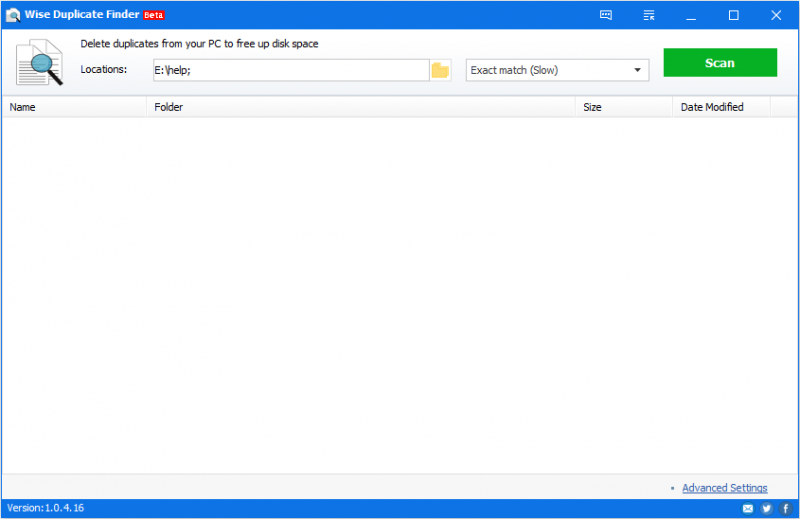Expand the Exact match (Slow) dropdown
The image size is (800, 519).
[557, 70]
